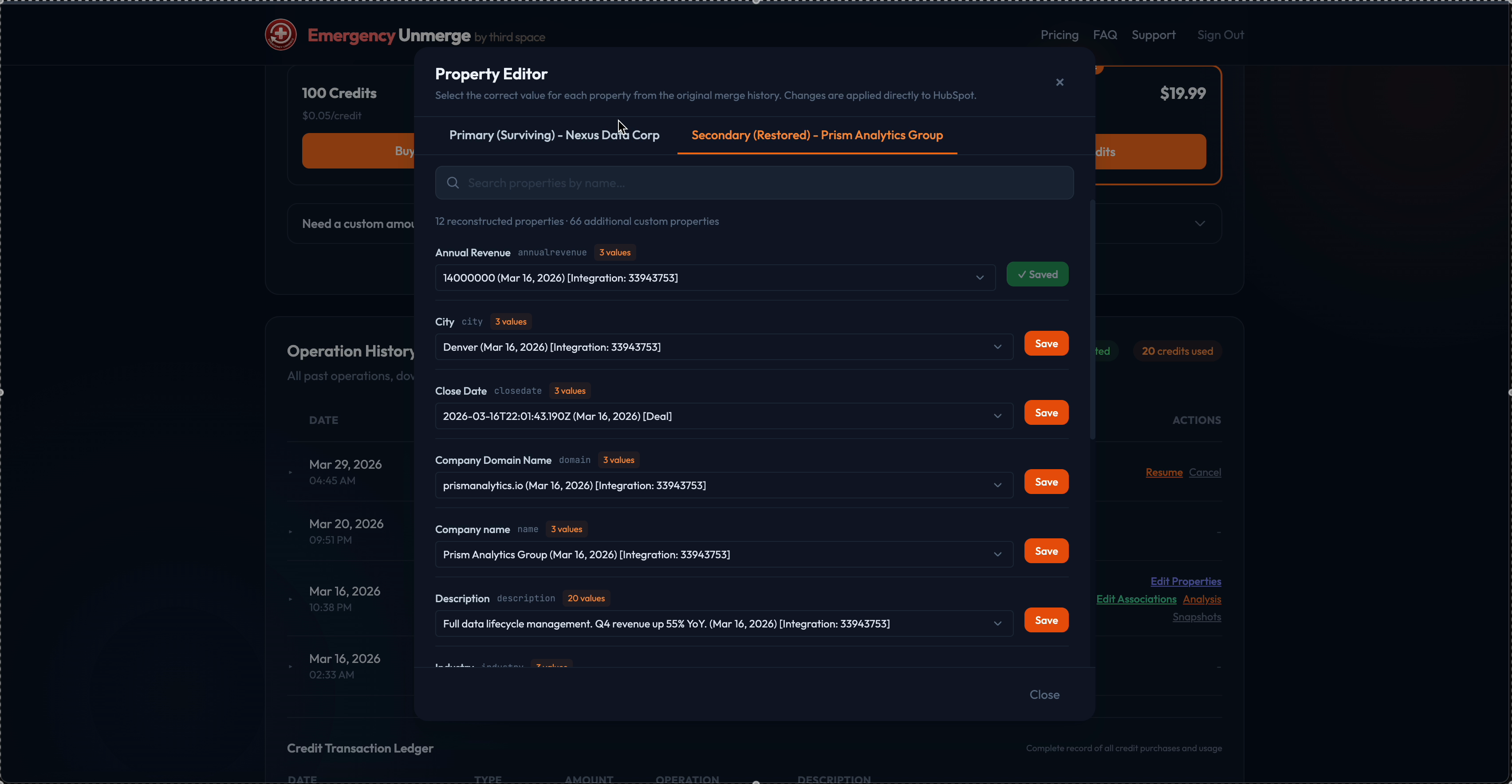Focus the Search properties by name field
The width and height of the screenshot is (1512, 784).
click(754, 183)
